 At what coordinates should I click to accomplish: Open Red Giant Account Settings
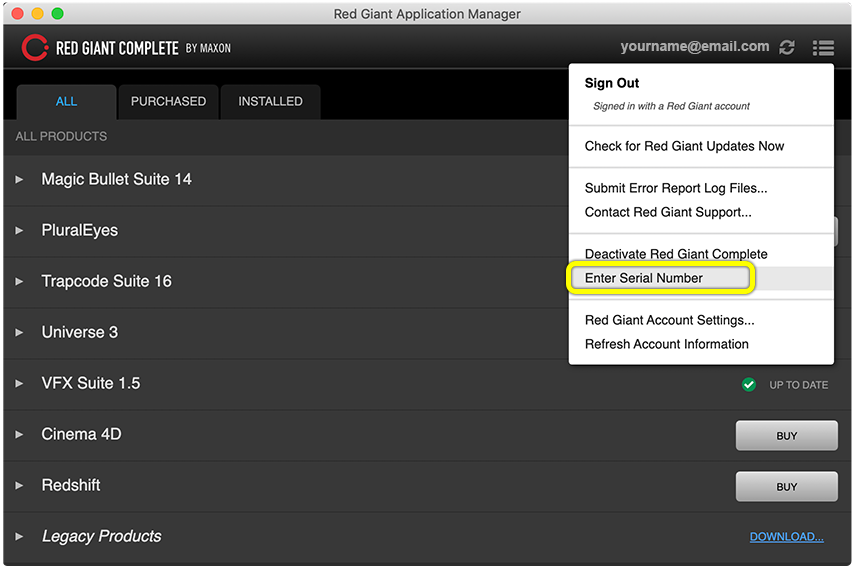point(669,320)
